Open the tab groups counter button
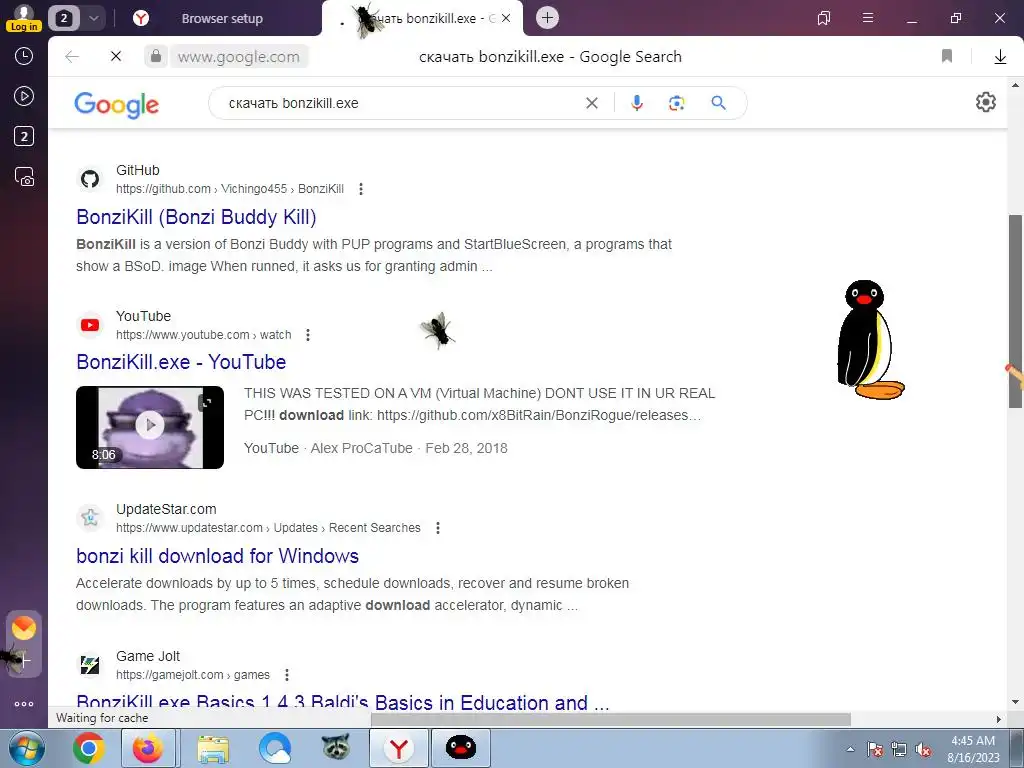Image resolution: width=1024 pixels, height=768 pixels. pos(63,18)
